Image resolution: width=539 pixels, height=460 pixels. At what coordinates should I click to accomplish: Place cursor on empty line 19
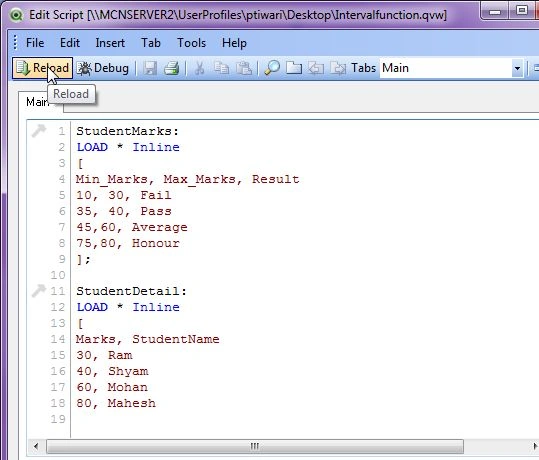241,419
